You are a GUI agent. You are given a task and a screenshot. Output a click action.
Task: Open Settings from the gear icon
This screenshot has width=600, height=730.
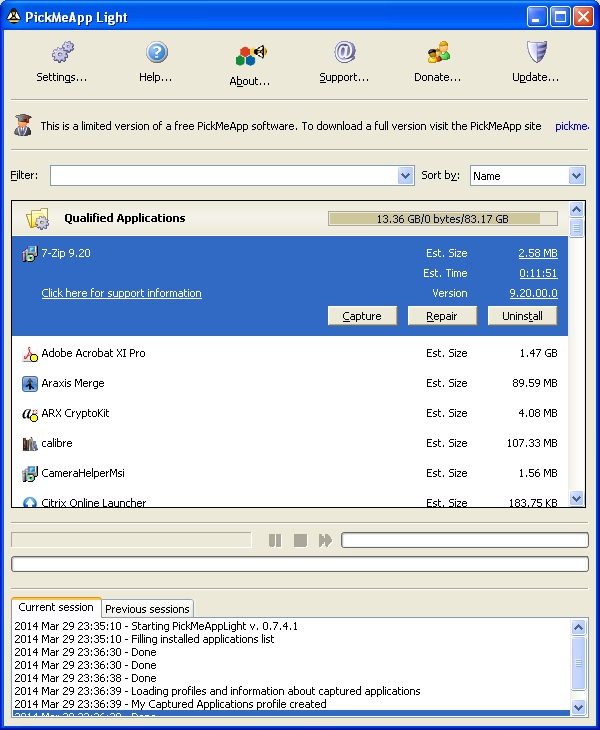tap(62, 52)
